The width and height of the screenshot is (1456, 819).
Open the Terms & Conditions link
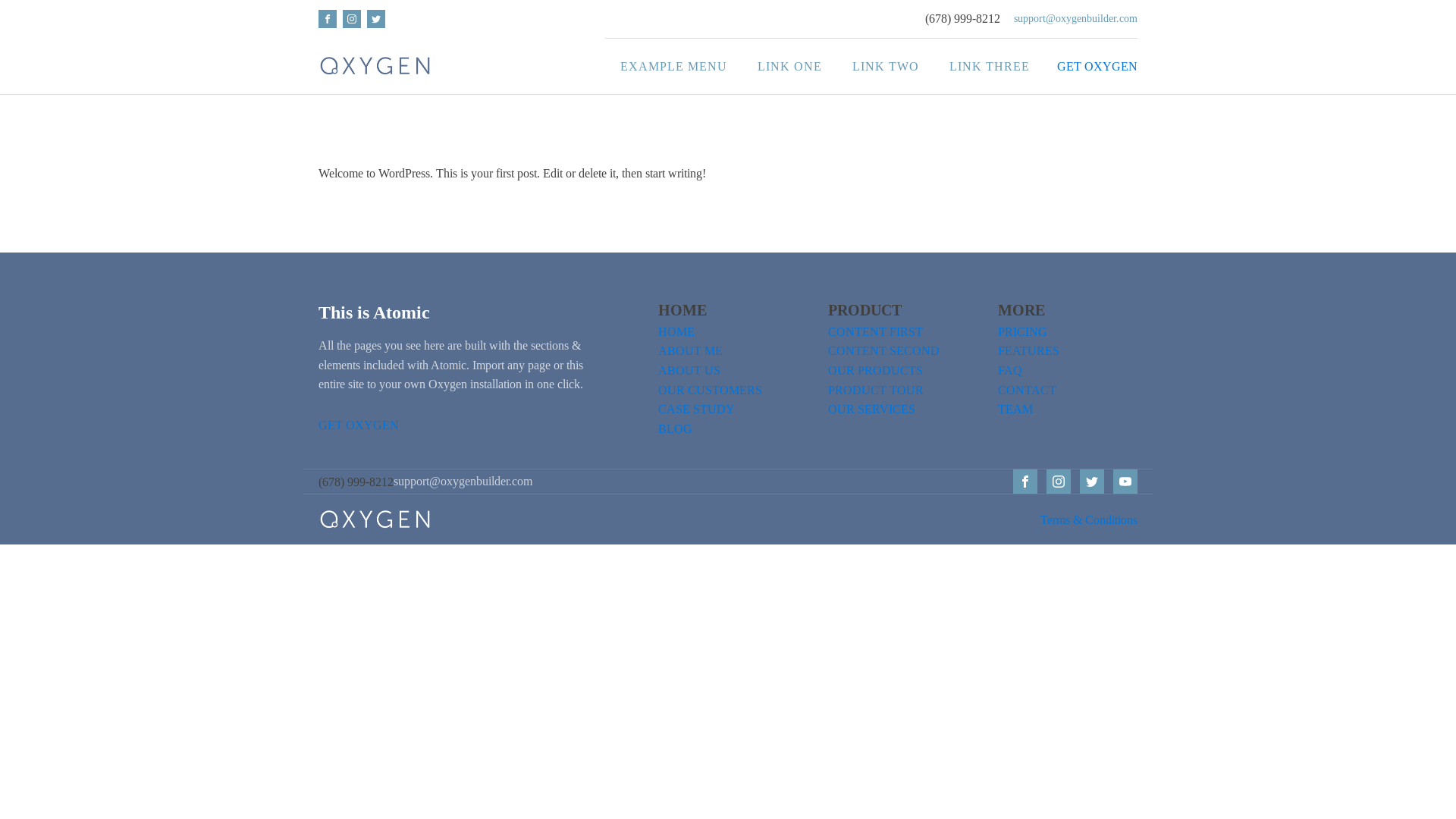1089,520
